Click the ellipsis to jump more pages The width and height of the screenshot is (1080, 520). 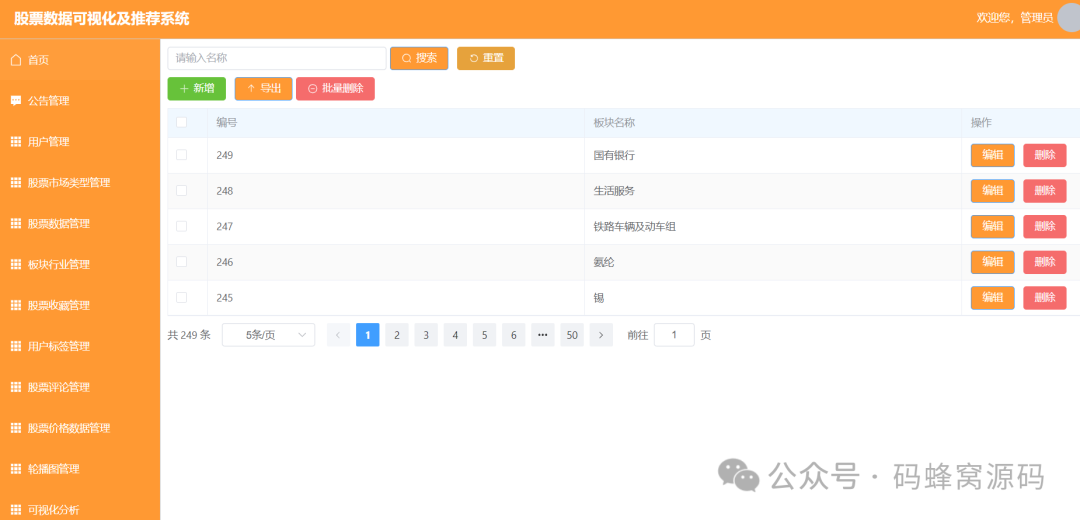point(543,335)
